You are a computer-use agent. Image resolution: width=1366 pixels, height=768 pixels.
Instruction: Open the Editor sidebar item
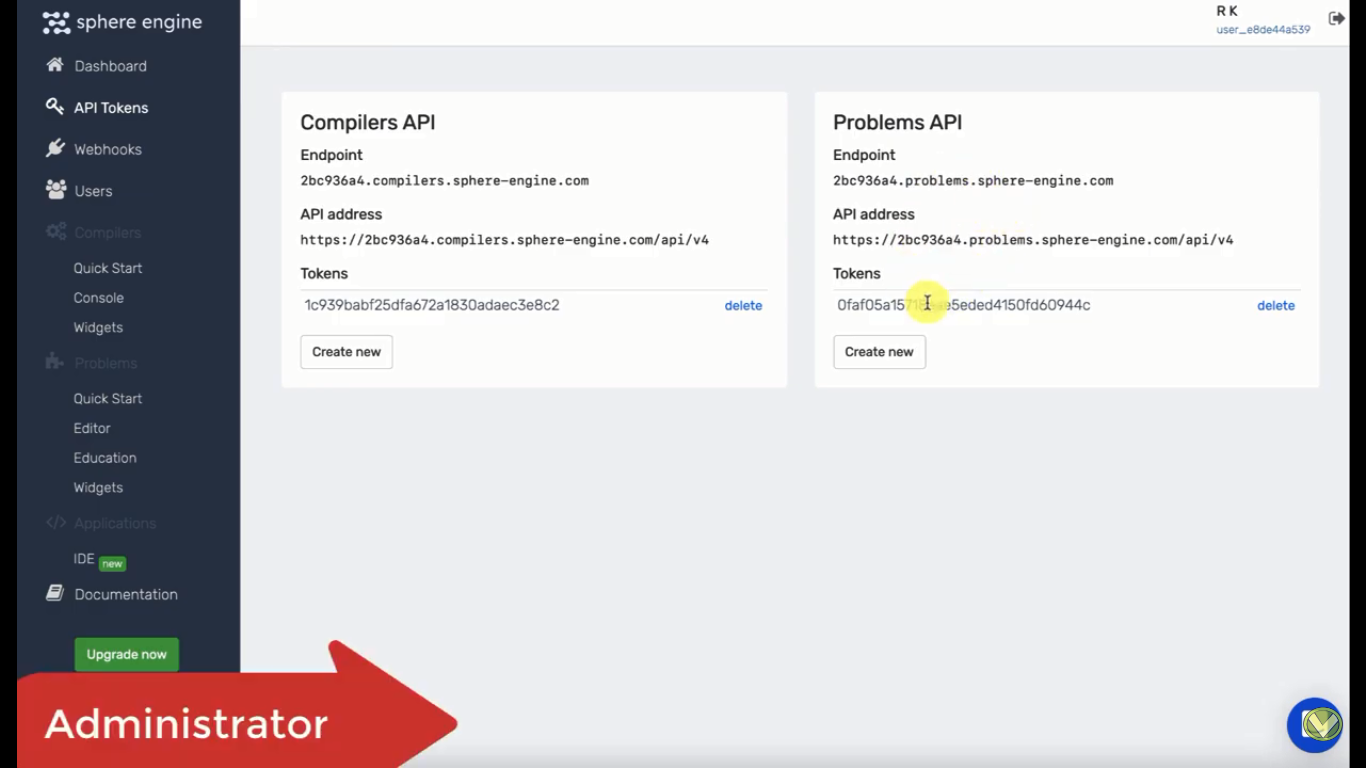pyautogui.click(x=92, y=428)
